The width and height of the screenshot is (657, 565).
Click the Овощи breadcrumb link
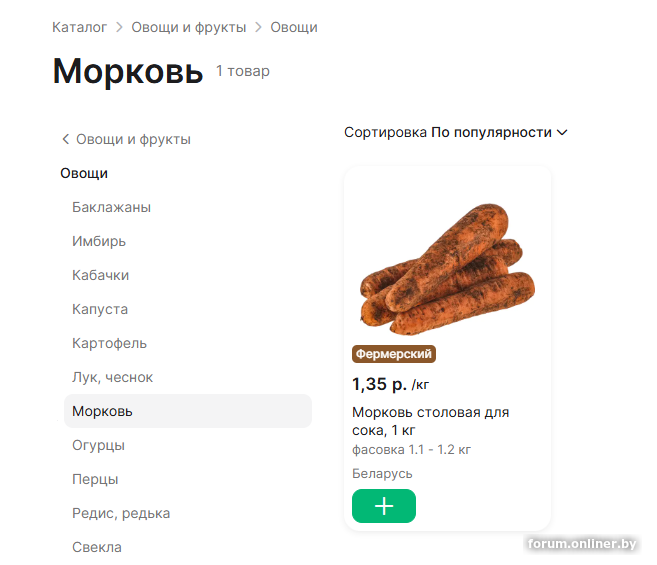click(294, 27)
